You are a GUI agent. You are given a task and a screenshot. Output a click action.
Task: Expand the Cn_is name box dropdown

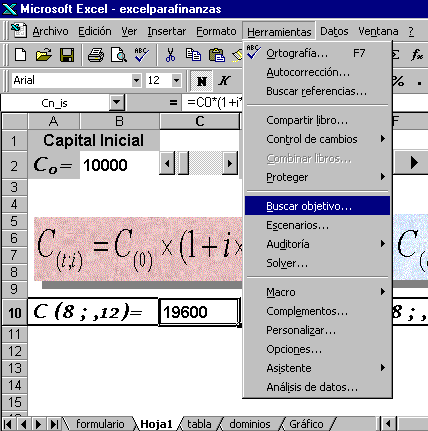tap(117, 102)
